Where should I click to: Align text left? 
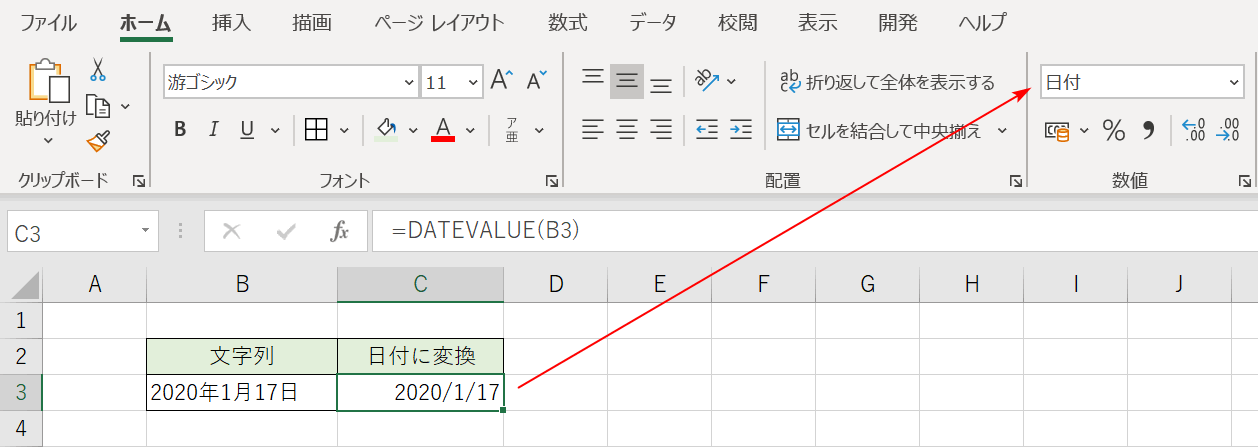594,129
